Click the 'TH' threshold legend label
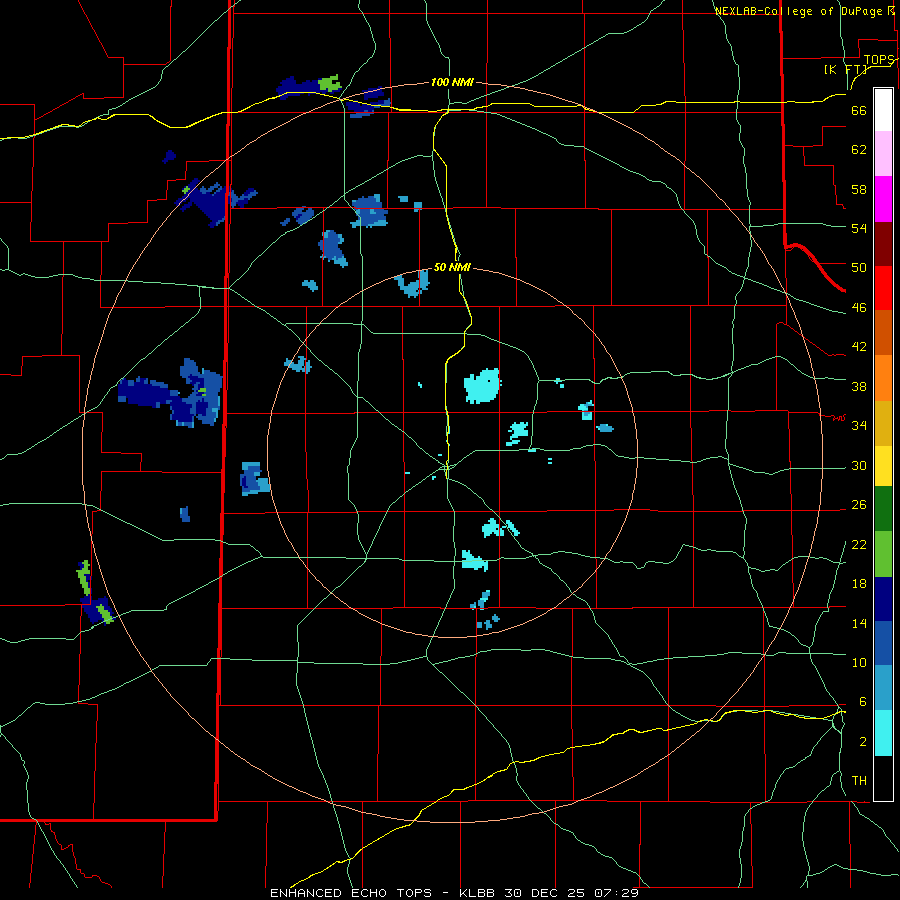The image size is (900, 900). [x=859, y=780]
